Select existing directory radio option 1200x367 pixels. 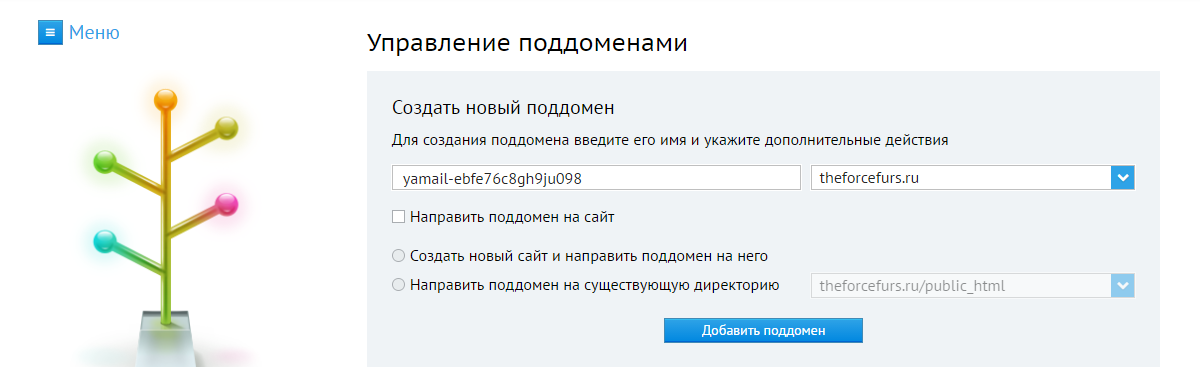point(399,285)
